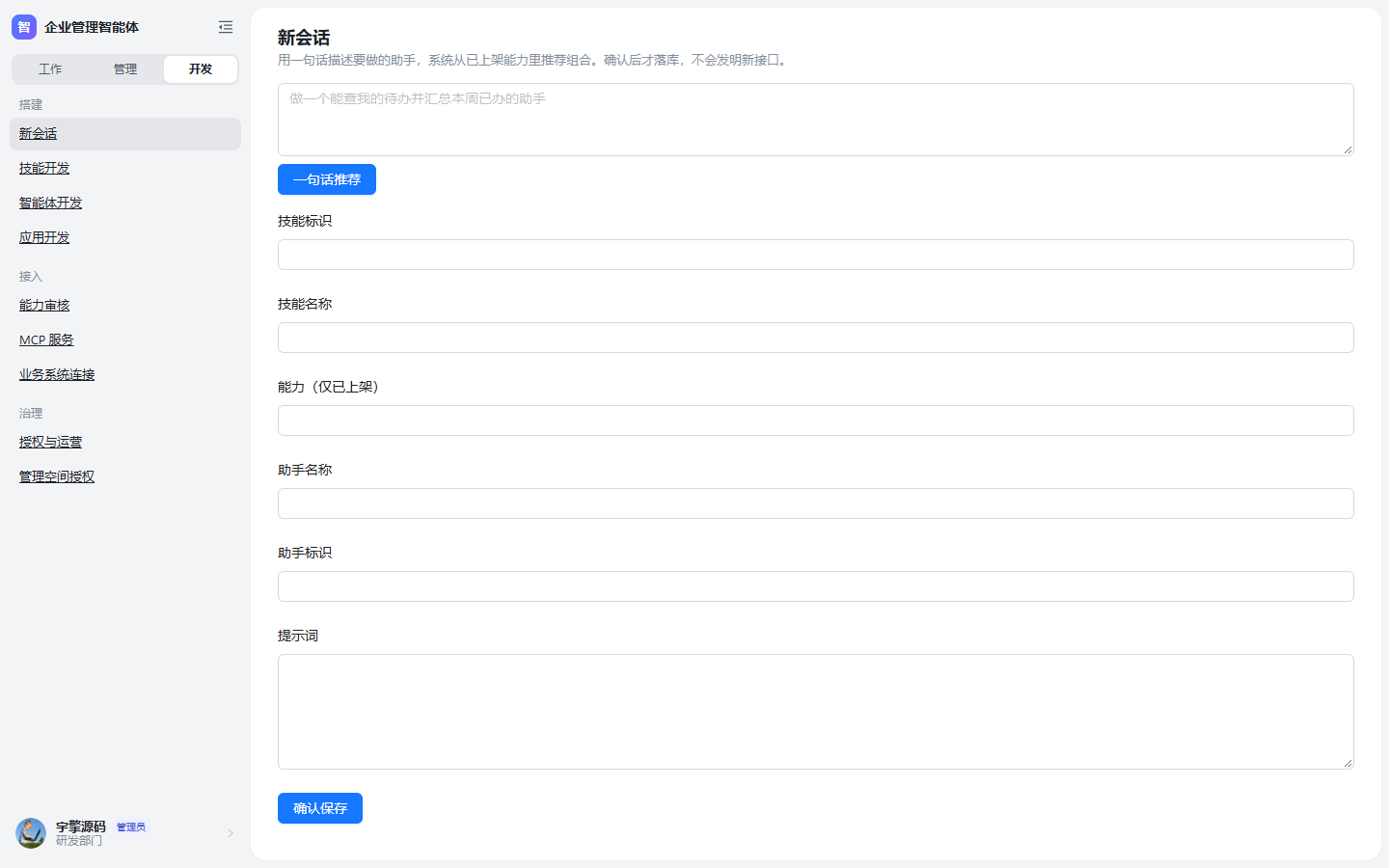1389x868 pixels.
Task: Open the 宇擎源码 user avatar
Action: pyautogui.click(x=31, y=833)
